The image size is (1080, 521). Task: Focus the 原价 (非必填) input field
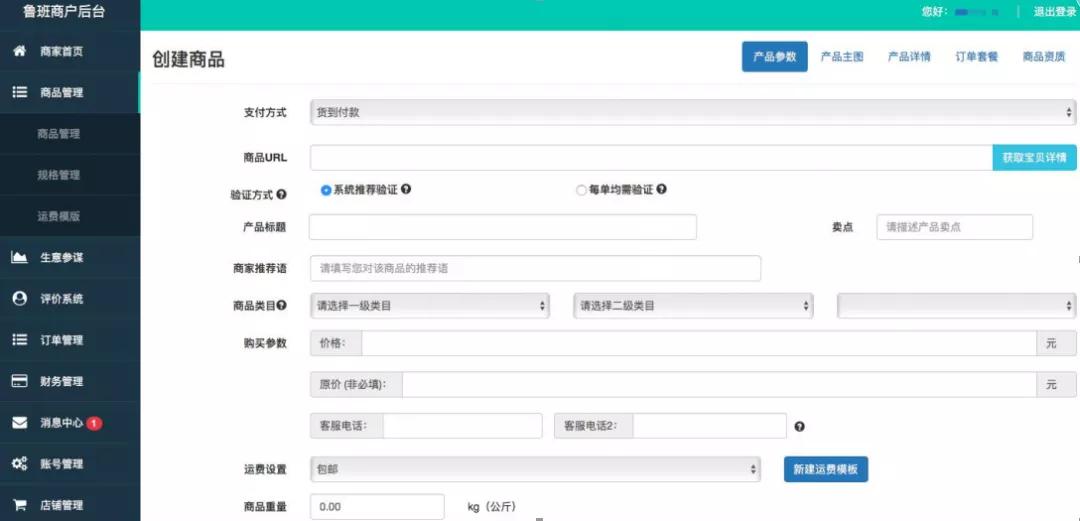(719, 385)
